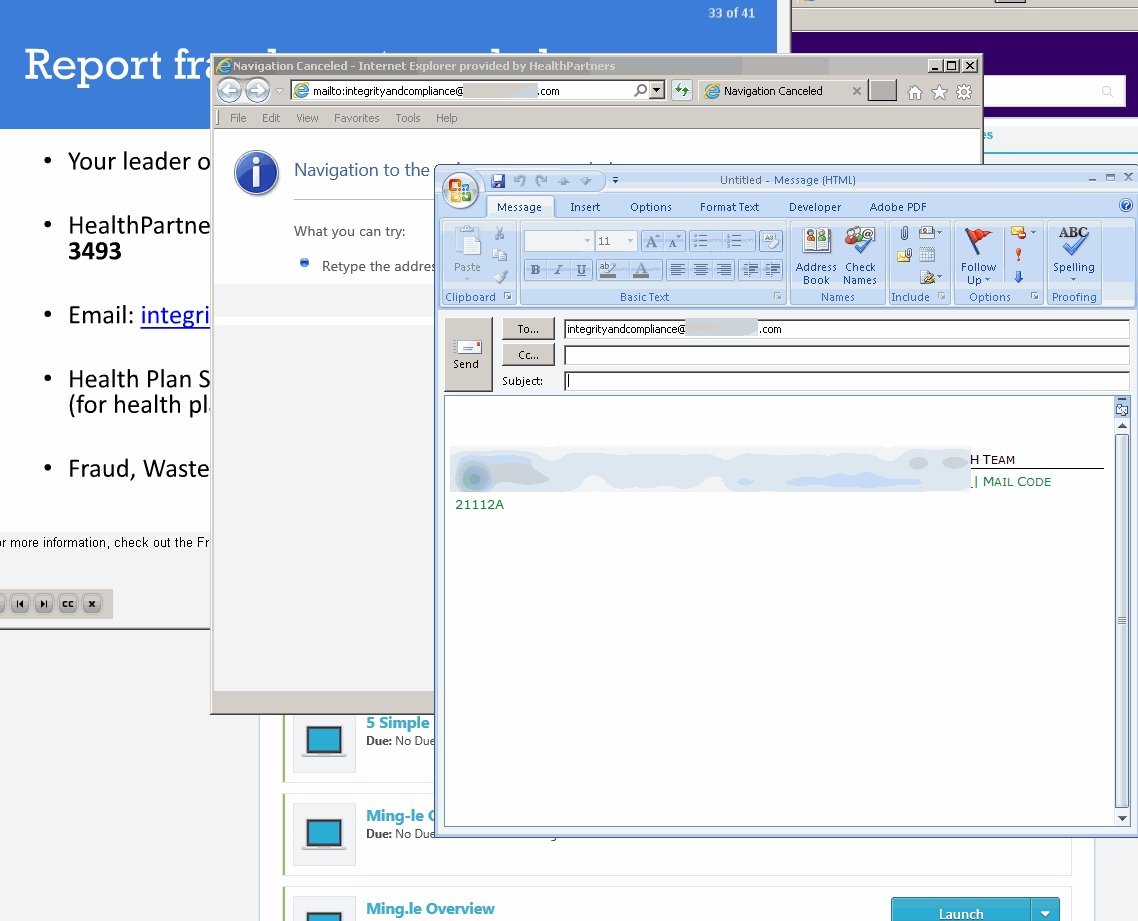Send the email message
The image size is (1138, 921).
tap(467, 354)
